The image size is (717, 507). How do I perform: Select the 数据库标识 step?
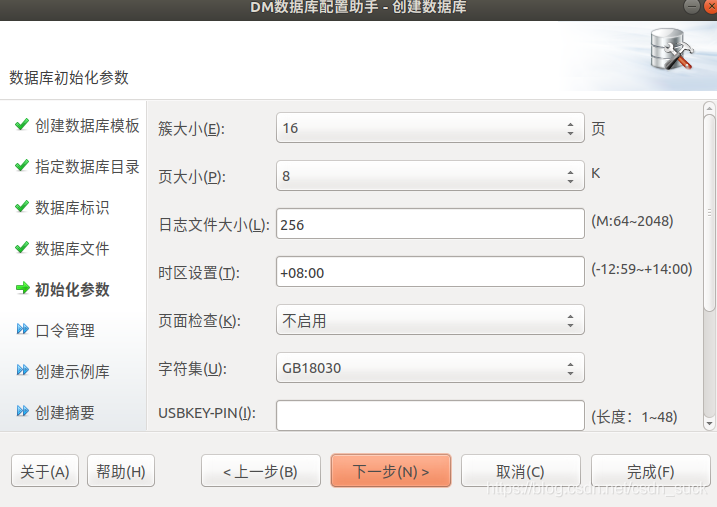(72, 208)
